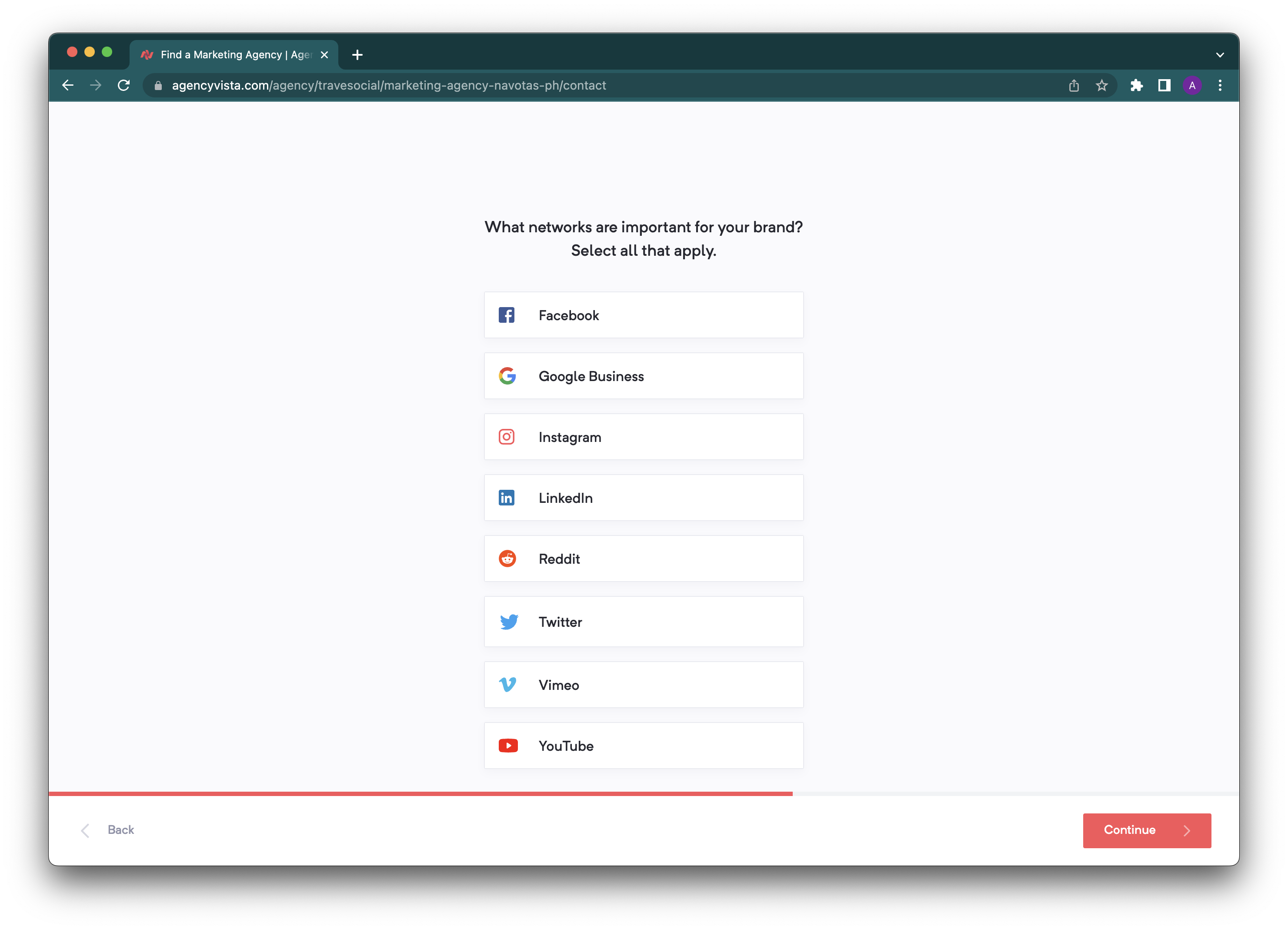Screen dimensions: 1288x930
Task: Reload the page
Action: point(123,85)
